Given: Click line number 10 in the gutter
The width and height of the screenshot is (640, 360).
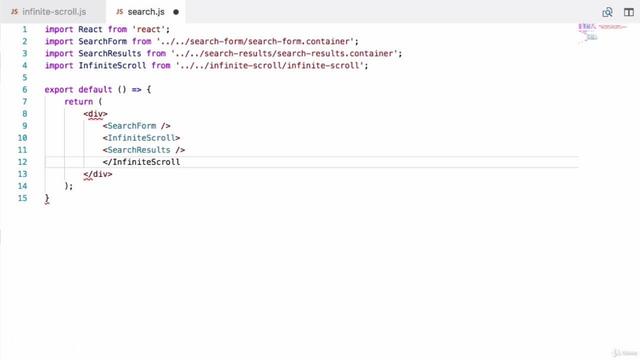Looking at the screenshot, I should click(22, 138).
